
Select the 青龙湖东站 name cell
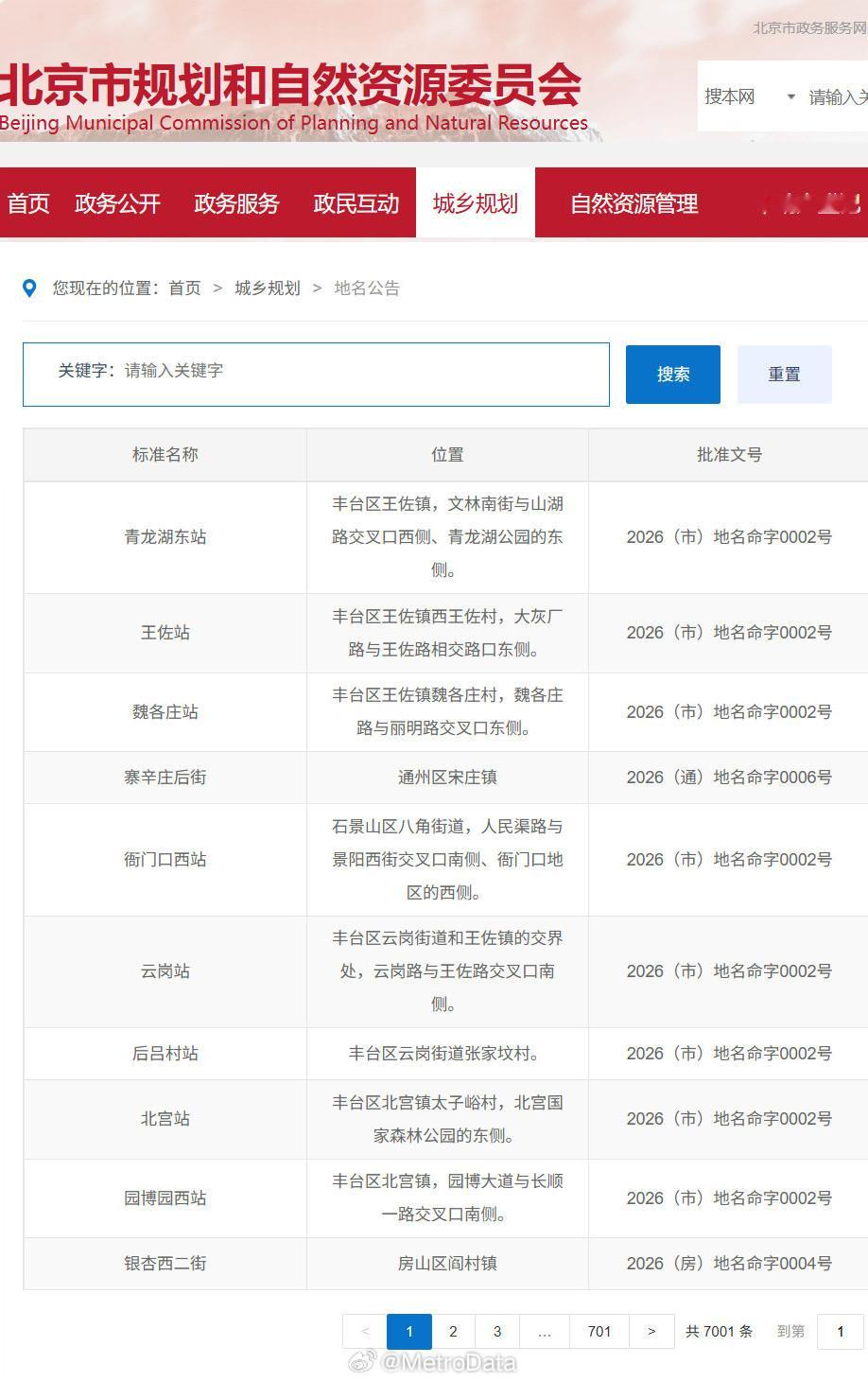point(165,537)
